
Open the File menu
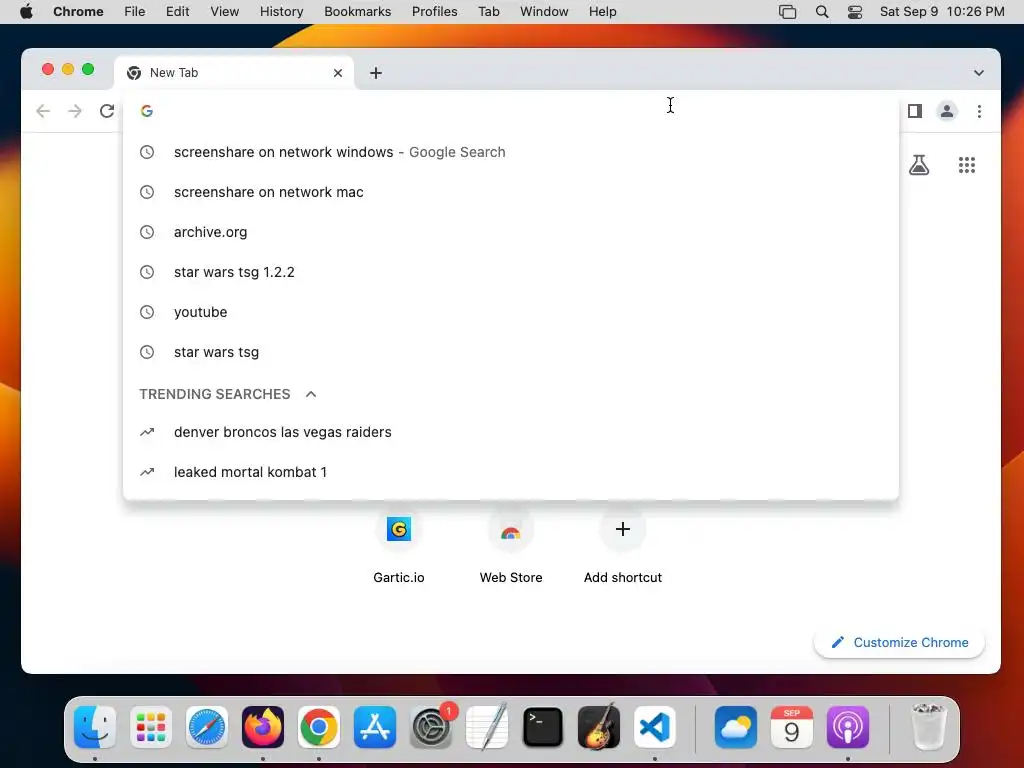(x=135, y=12)
